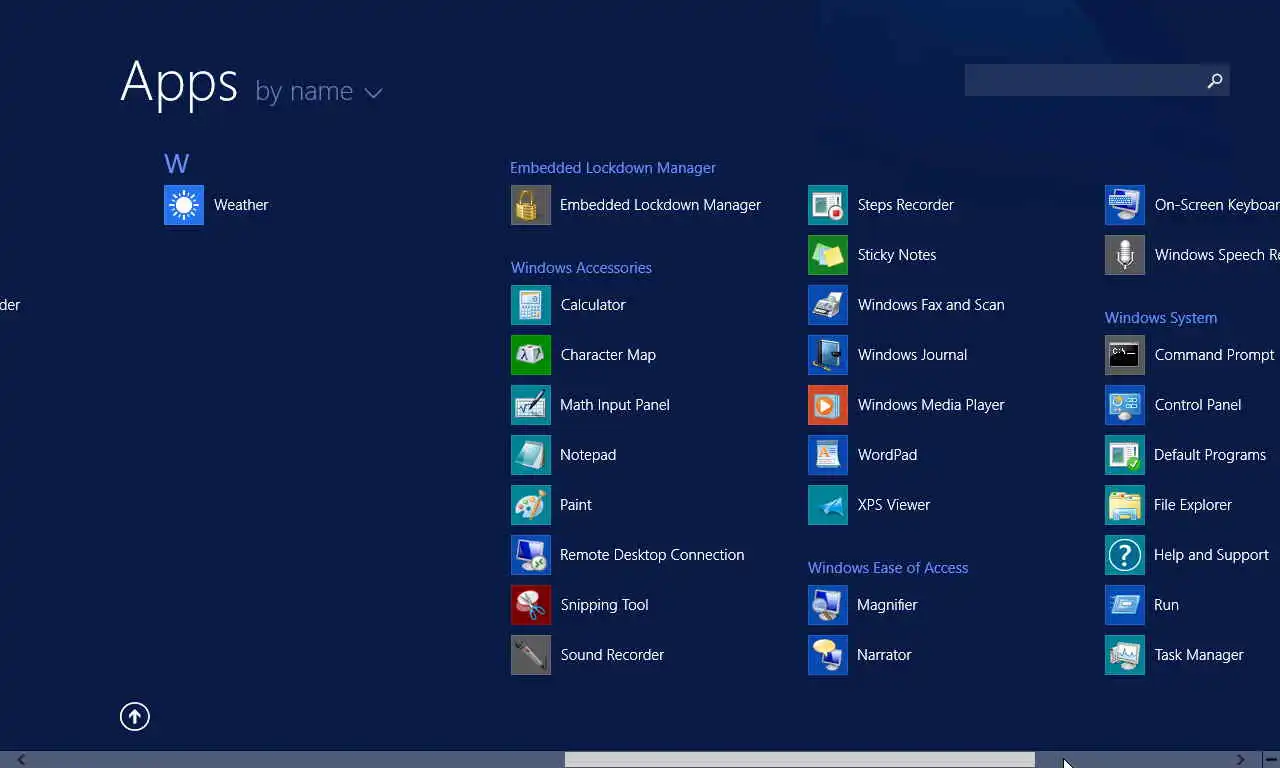
Task: Launch Windows Journal icon
Action: (x=828, y=355)
